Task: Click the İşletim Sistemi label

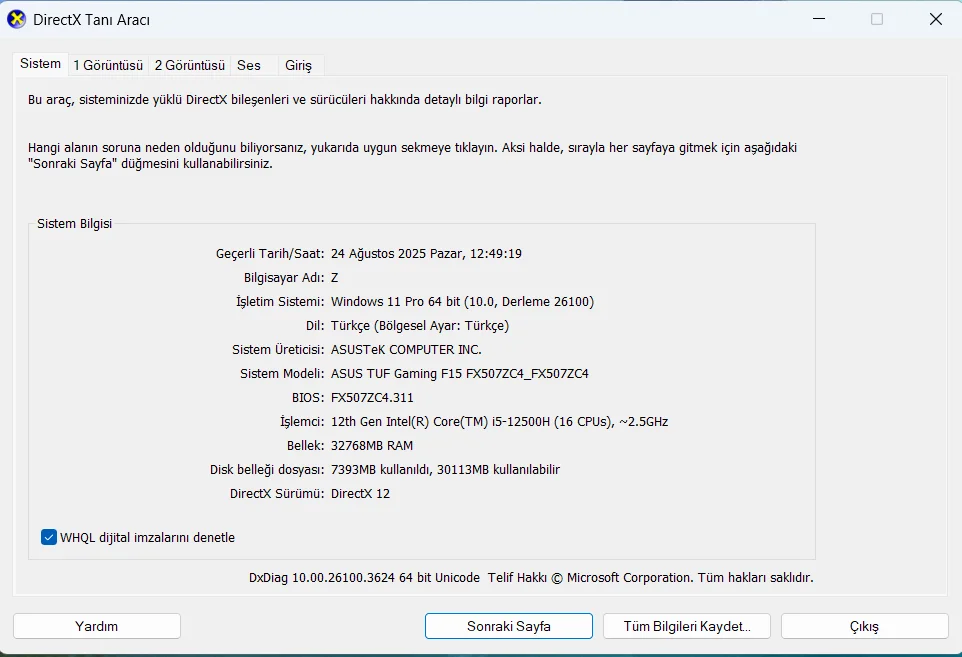Action: point(280,301)
